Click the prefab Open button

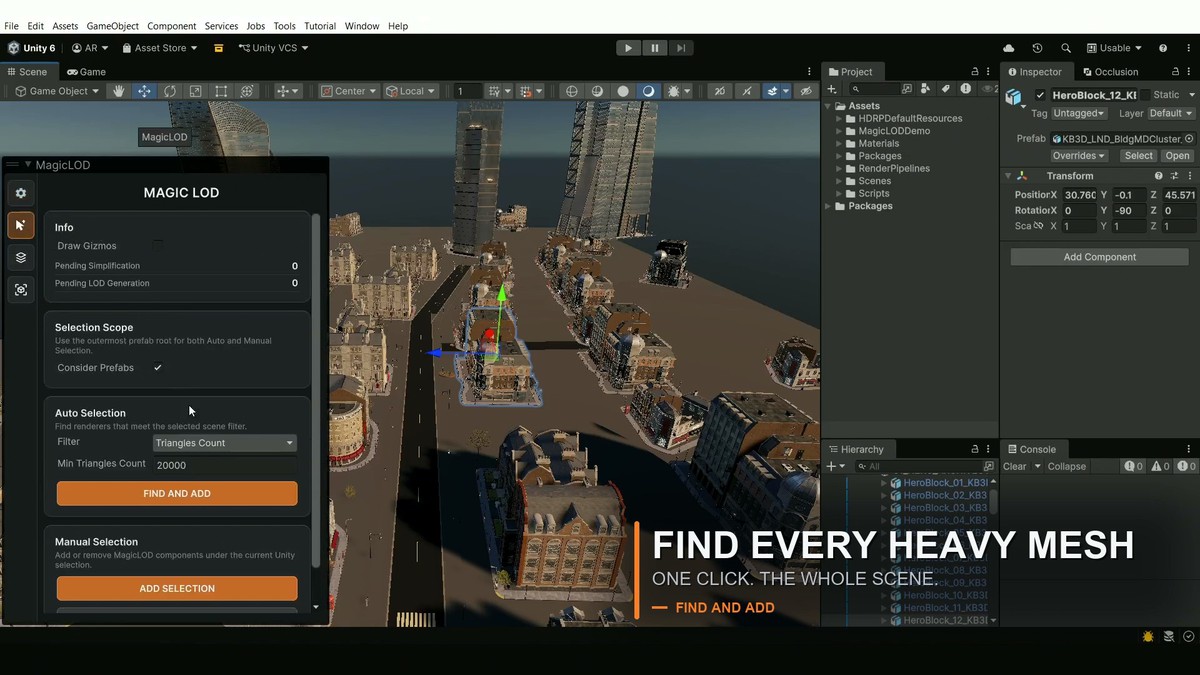1177,156
